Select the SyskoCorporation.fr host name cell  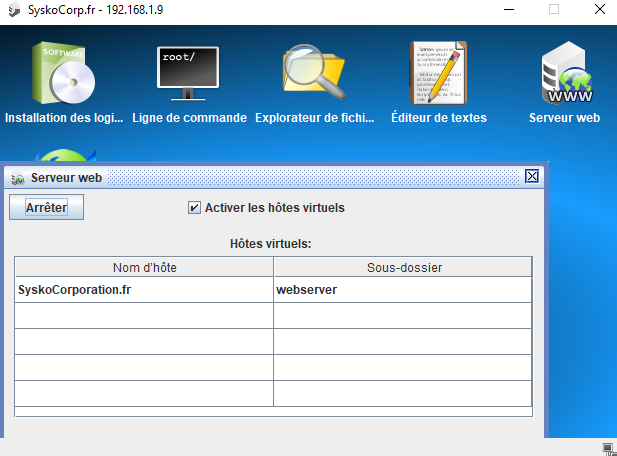click(144, 290)
